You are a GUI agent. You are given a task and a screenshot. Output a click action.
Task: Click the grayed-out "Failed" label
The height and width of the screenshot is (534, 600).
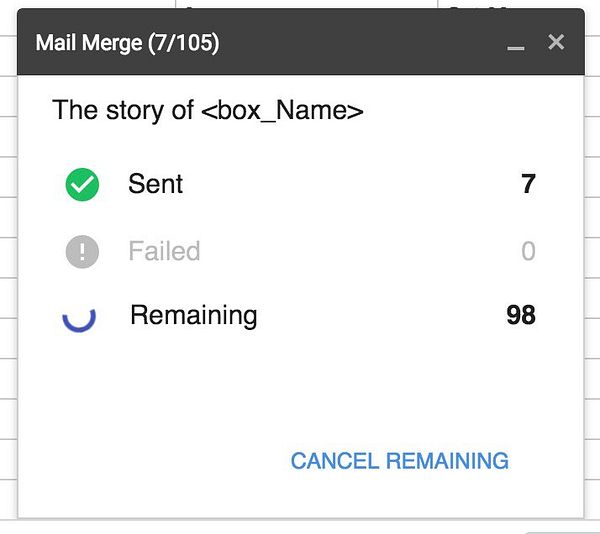164,251
